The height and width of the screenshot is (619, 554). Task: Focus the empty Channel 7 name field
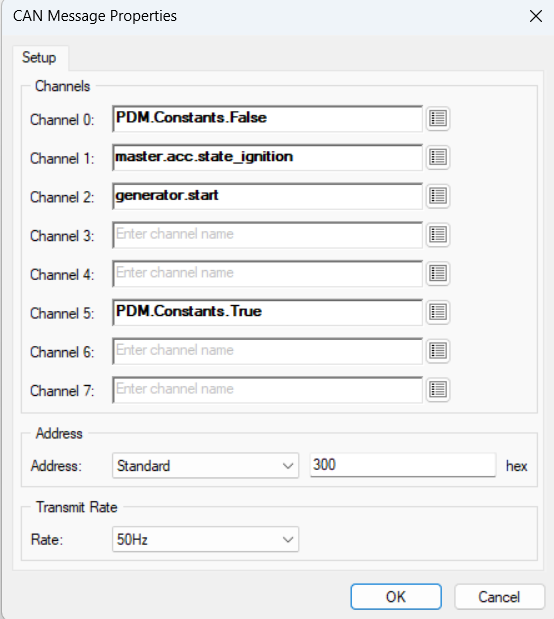tap(267, 389)
